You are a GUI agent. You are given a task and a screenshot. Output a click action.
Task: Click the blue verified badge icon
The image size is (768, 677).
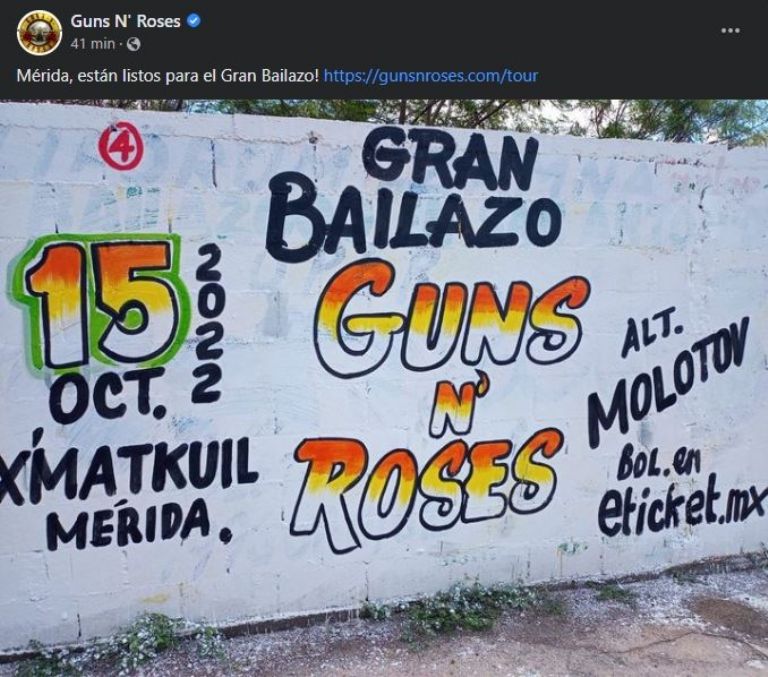tap(194, 21)
